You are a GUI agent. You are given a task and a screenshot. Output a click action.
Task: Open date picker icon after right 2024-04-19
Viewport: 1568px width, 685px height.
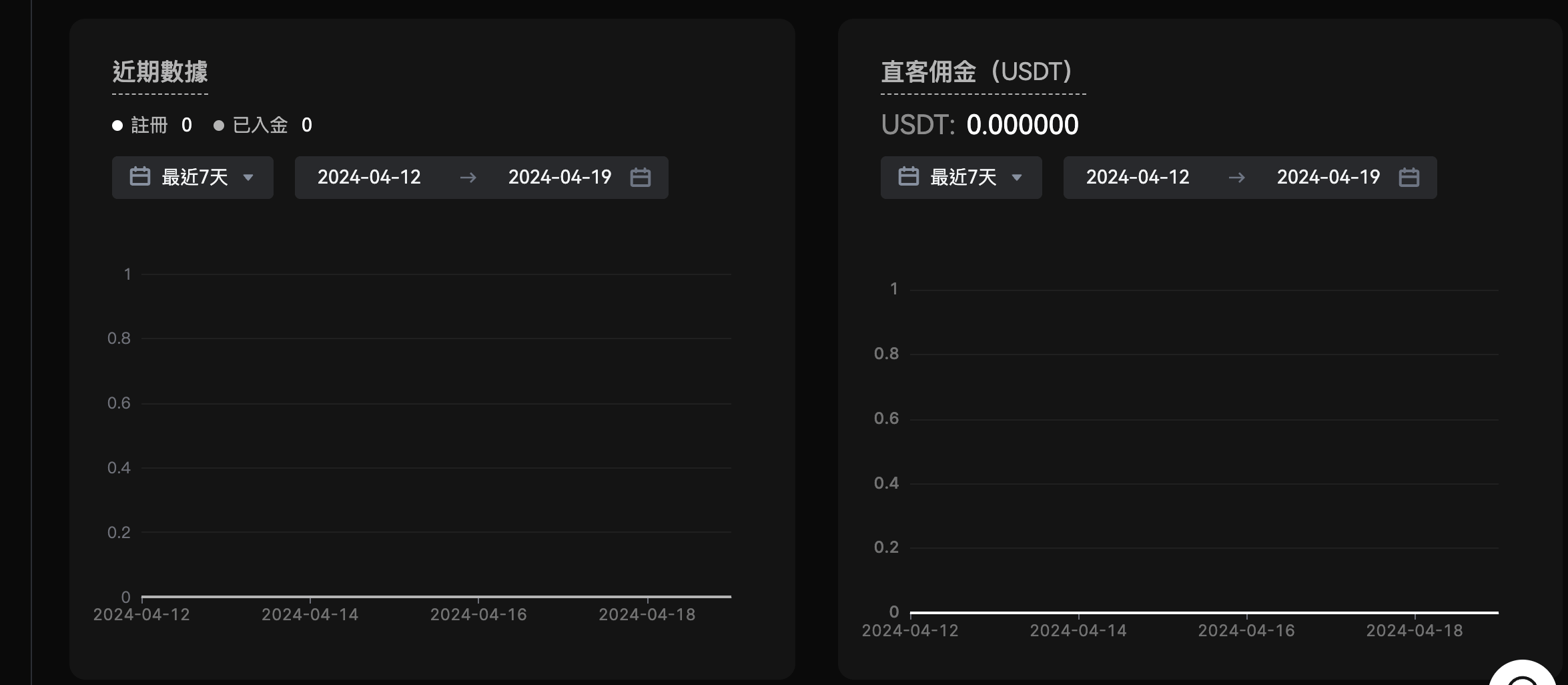click(x=1409, y=178)
